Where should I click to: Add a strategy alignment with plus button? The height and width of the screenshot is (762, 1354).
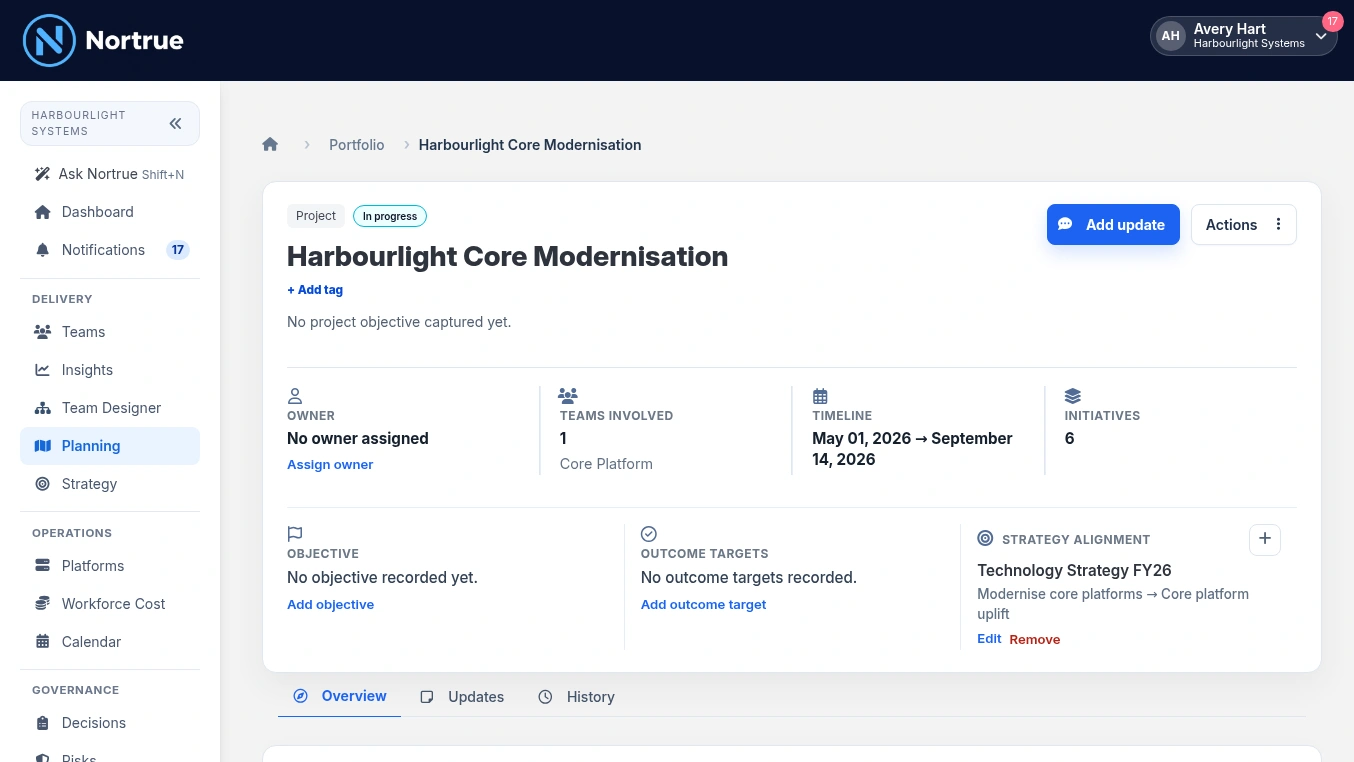click(1265, 539)
